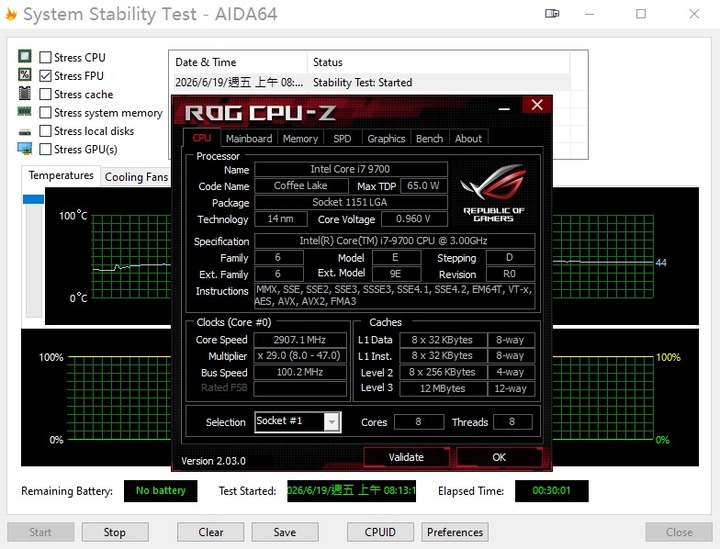The image size is (720, 549).
Task: Uncheck the Stress FPU checkbox
Action: pos(45,76)
